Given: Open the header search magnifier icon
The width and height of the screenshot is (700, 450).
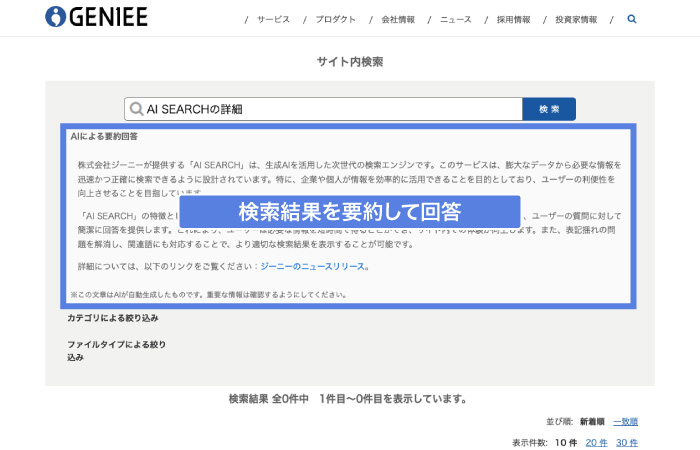Looking at the screenshot, I should tap(632, 19).
